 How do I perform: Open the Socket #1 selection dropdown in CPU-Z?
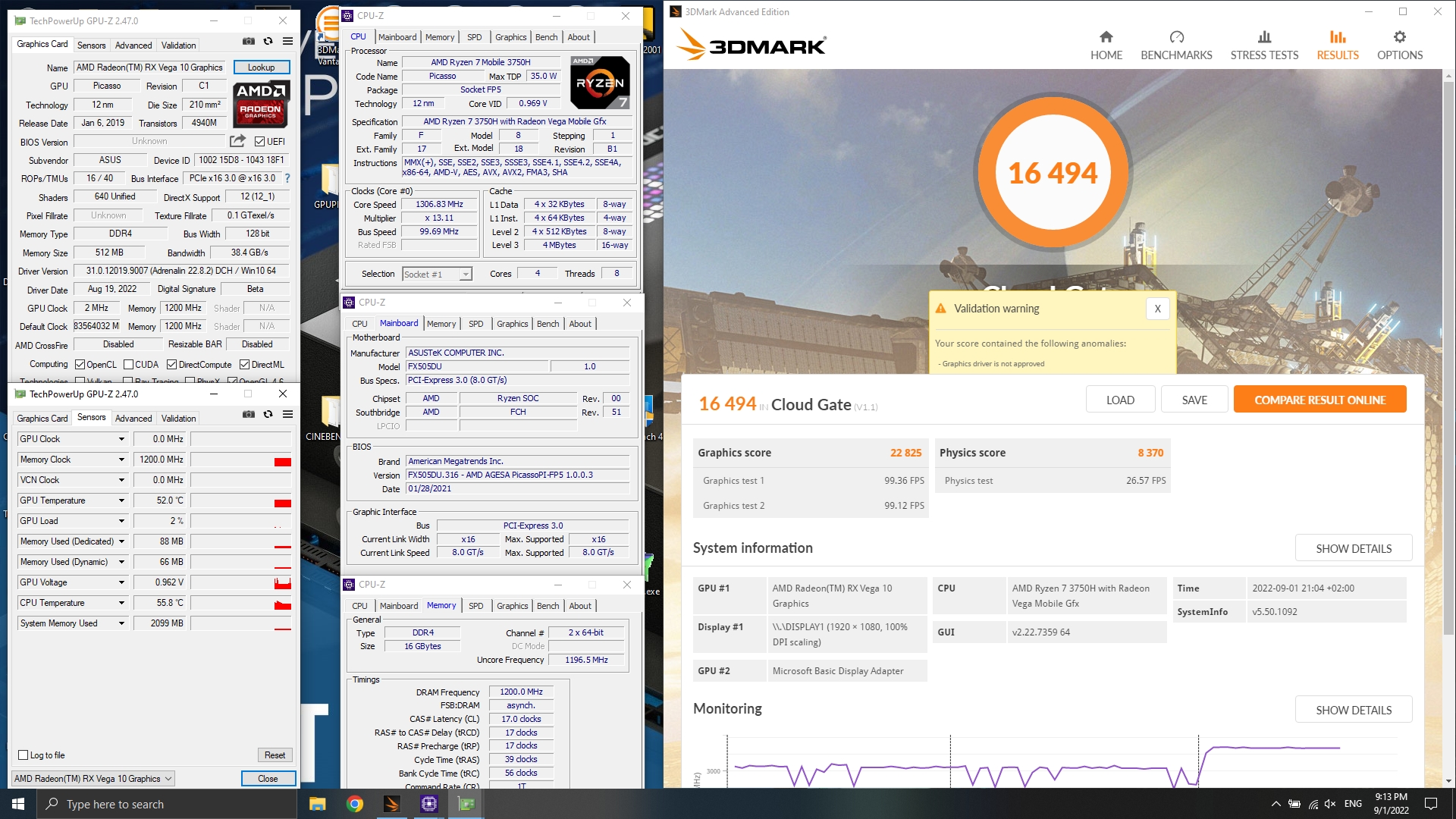coord(466,275)
